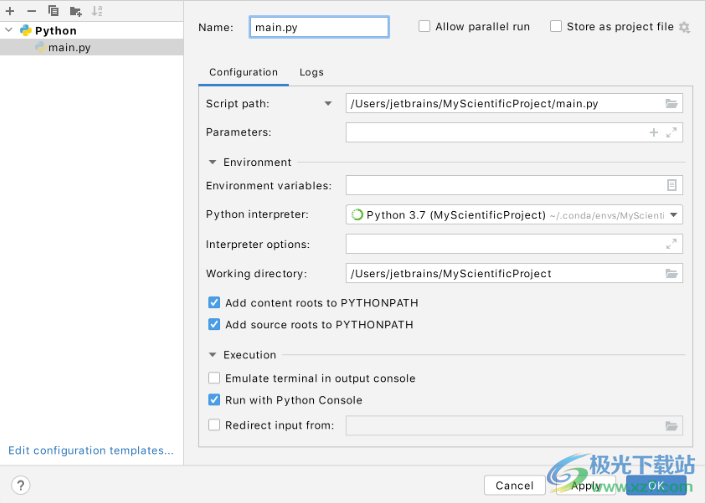Copy the selected configuration icon
Screen dimensions: 706x503
pyautogui.click(x=53, y=11)
